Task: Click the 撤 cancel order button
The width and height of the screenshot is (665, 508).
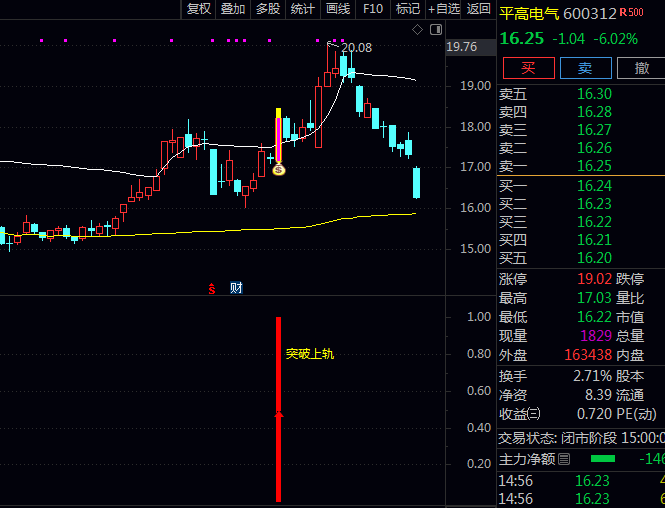Action: click(x=641, y=68)
